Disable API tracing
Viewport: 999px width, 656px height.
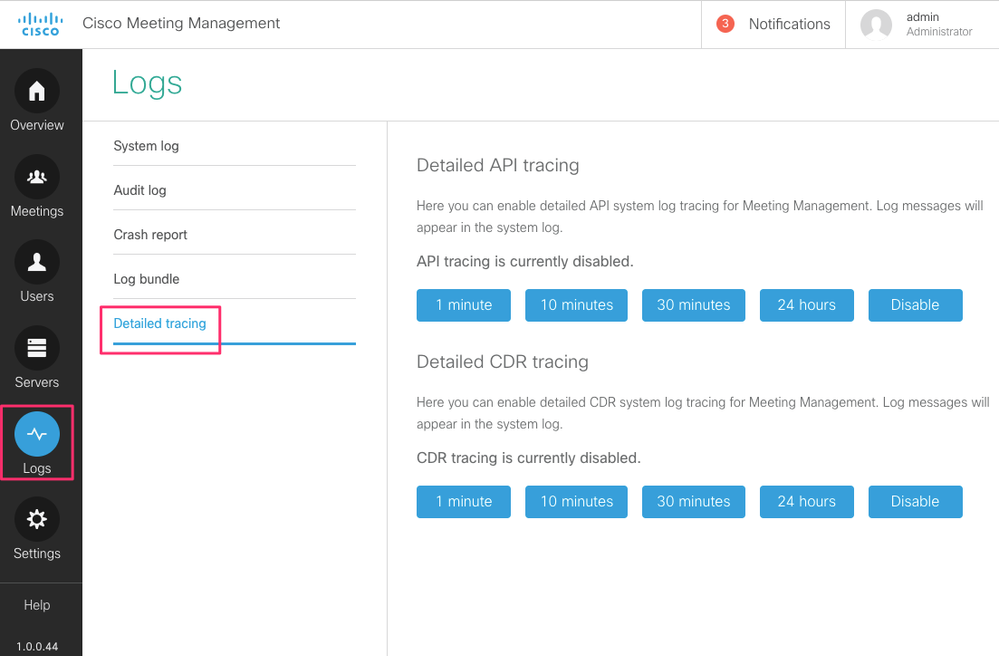[x=916, y=305]
